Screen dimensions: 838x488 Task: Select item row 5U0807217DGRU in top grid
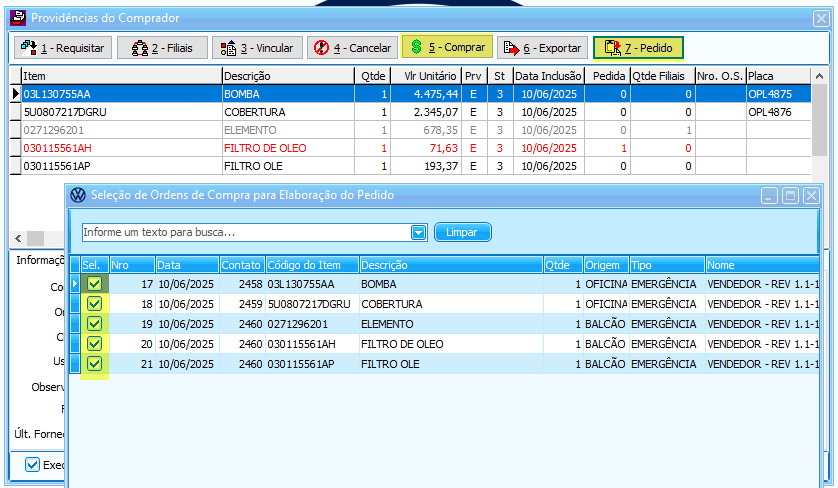pos(410,112)
